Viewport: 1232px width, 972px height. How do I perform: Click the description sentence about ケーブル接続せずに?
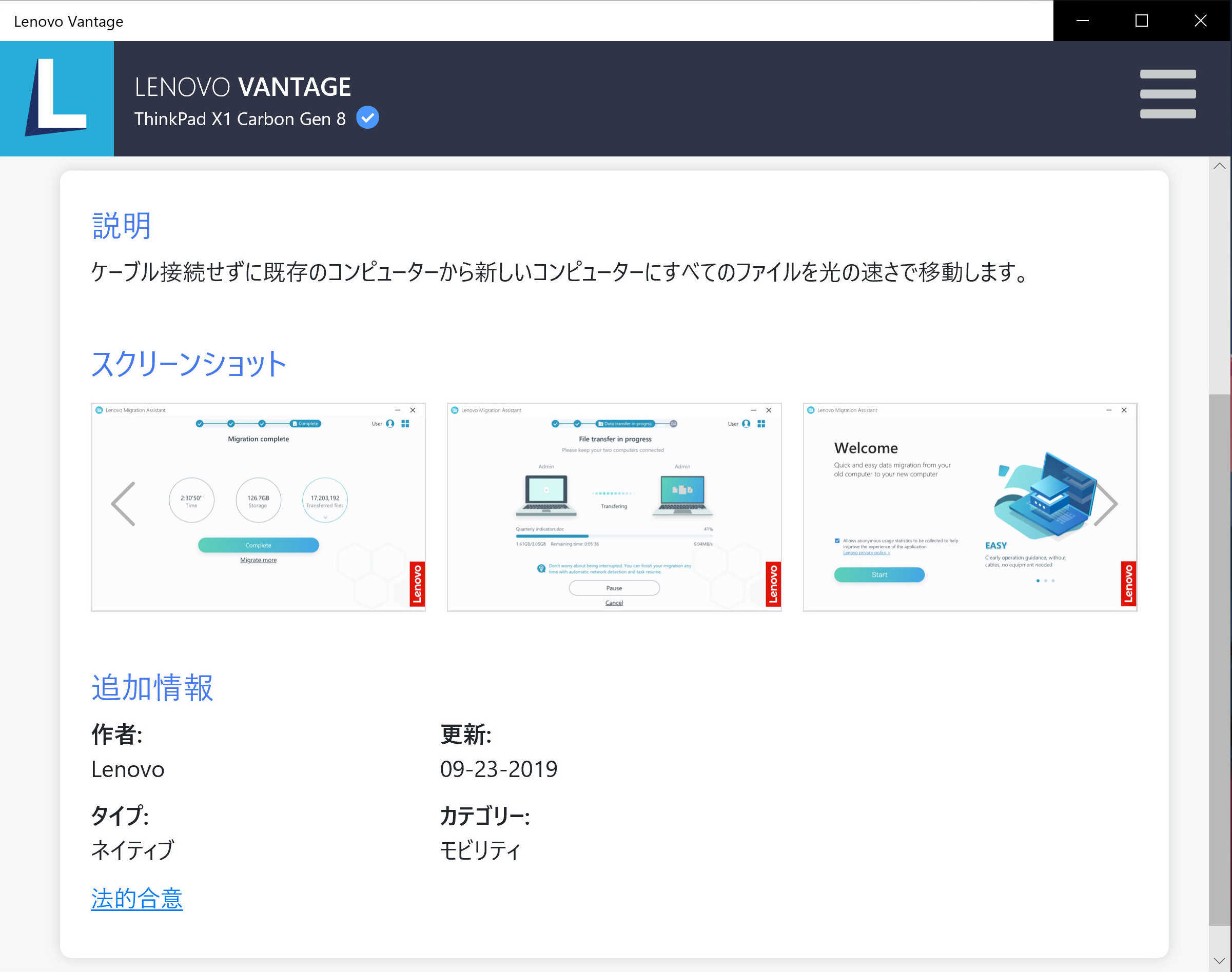(560, 271)
